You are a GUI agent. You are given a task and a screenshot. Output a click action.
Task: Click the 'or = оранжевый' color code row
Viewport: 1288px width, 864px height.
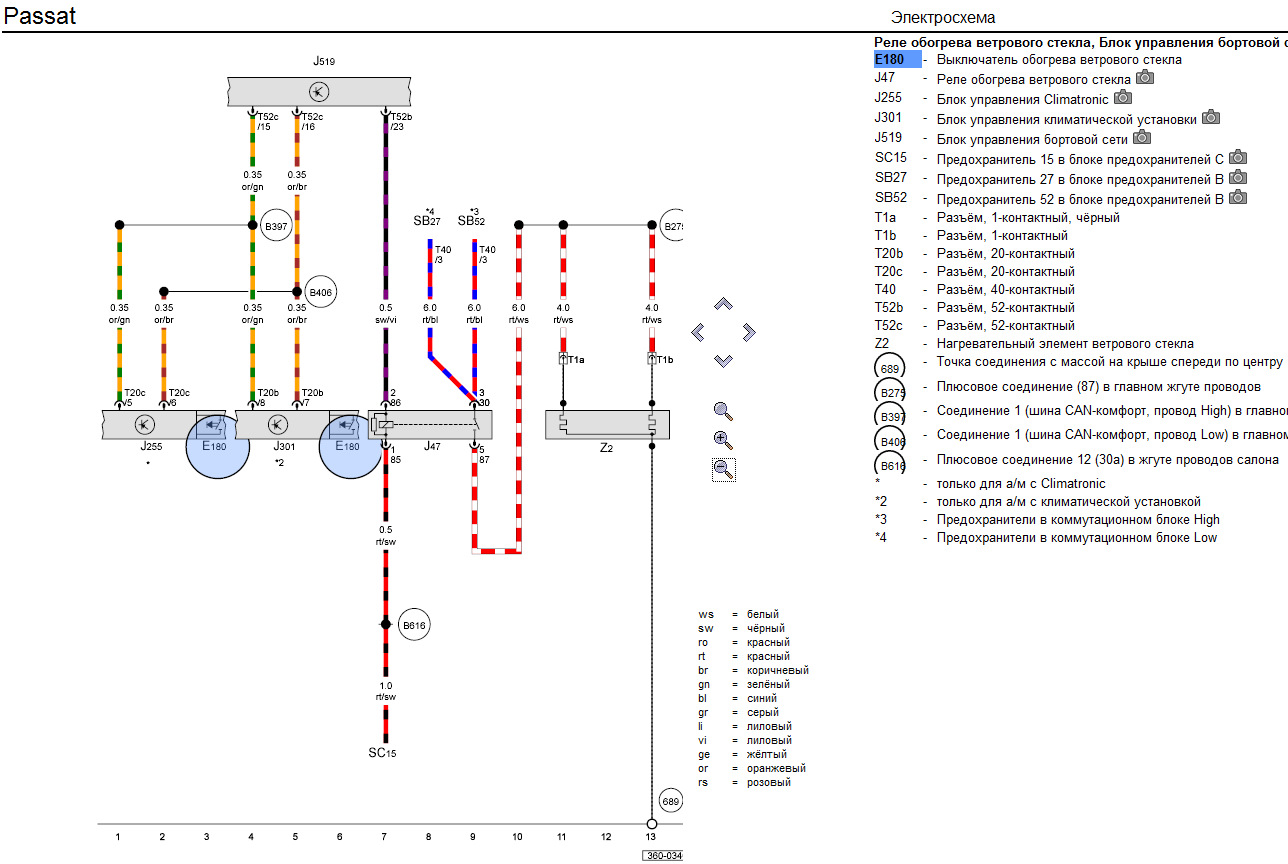pos(751,768)
